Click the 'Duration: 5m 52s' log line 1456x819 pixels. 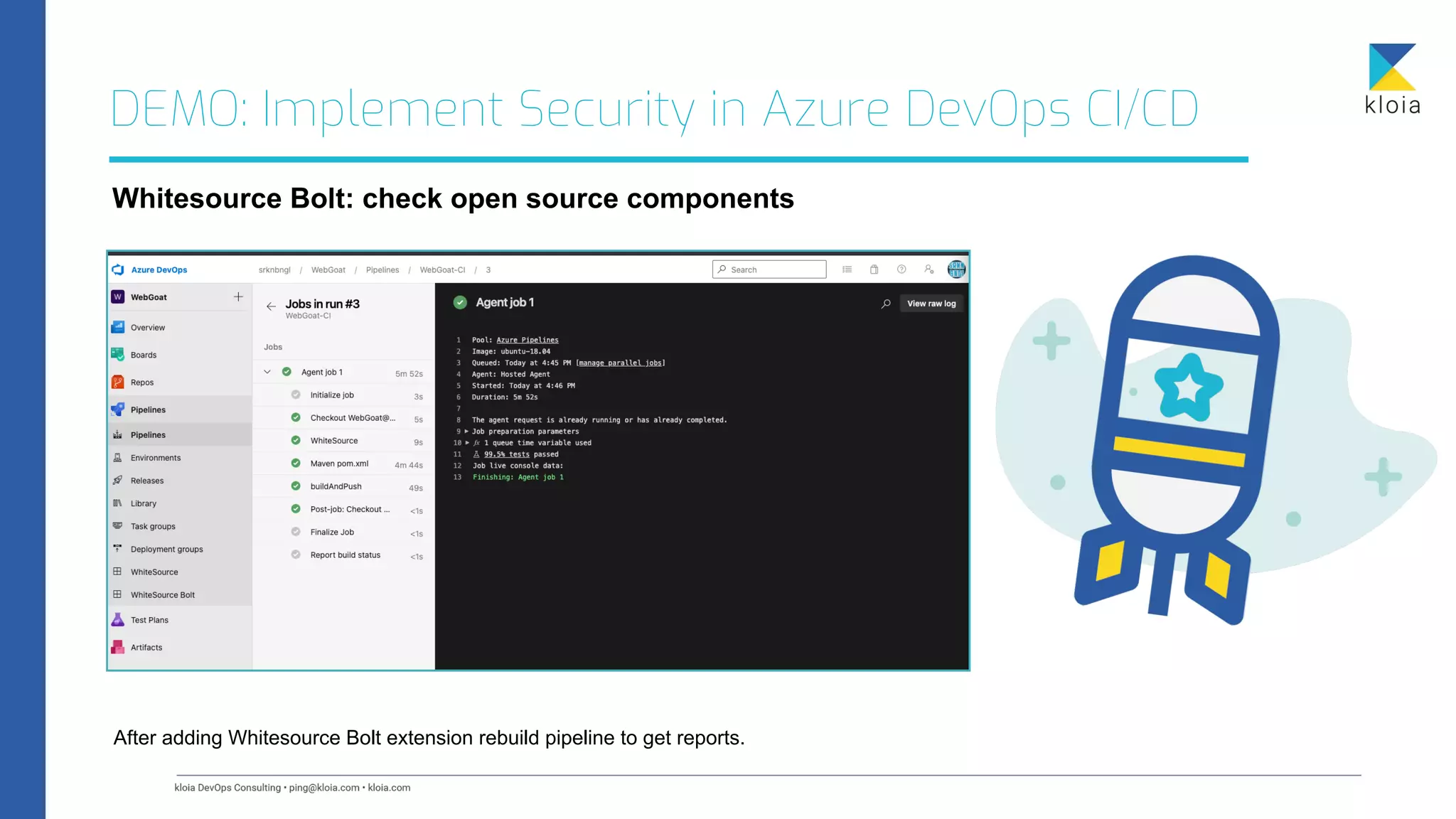505,397
